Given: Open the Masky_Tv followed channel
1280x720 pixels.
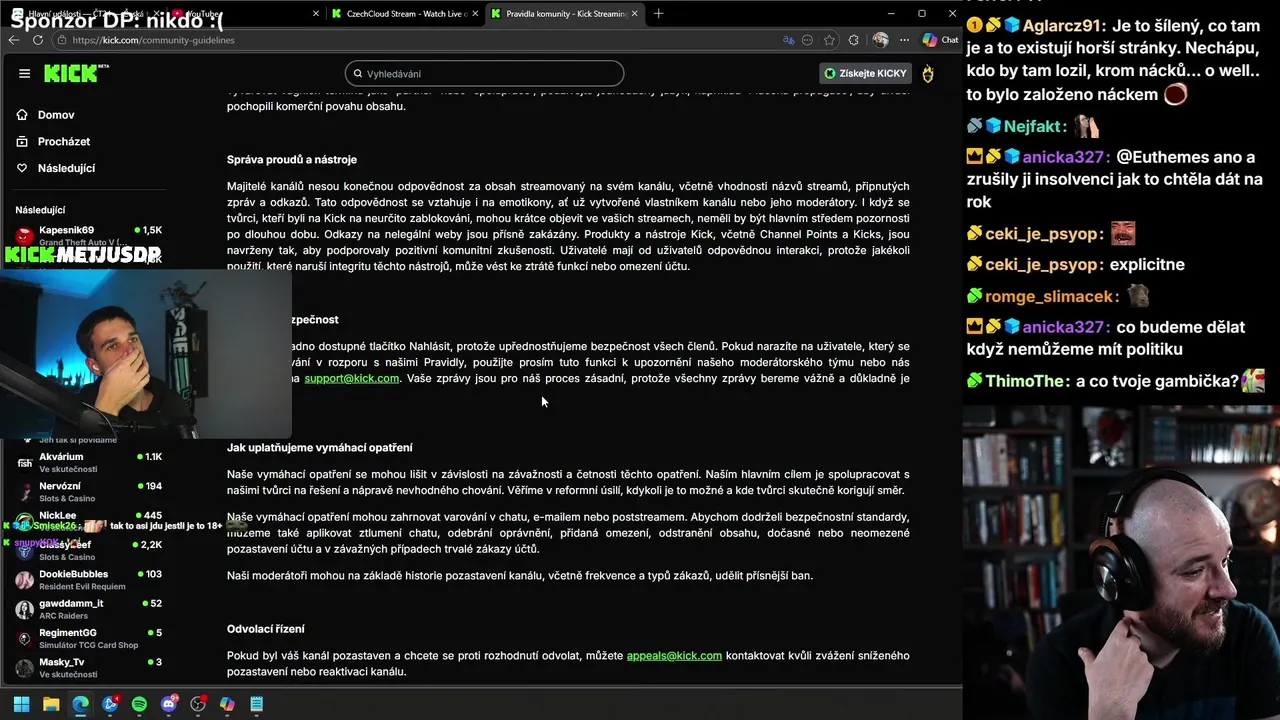Looking at the screenshot, I should coord(88,667).
